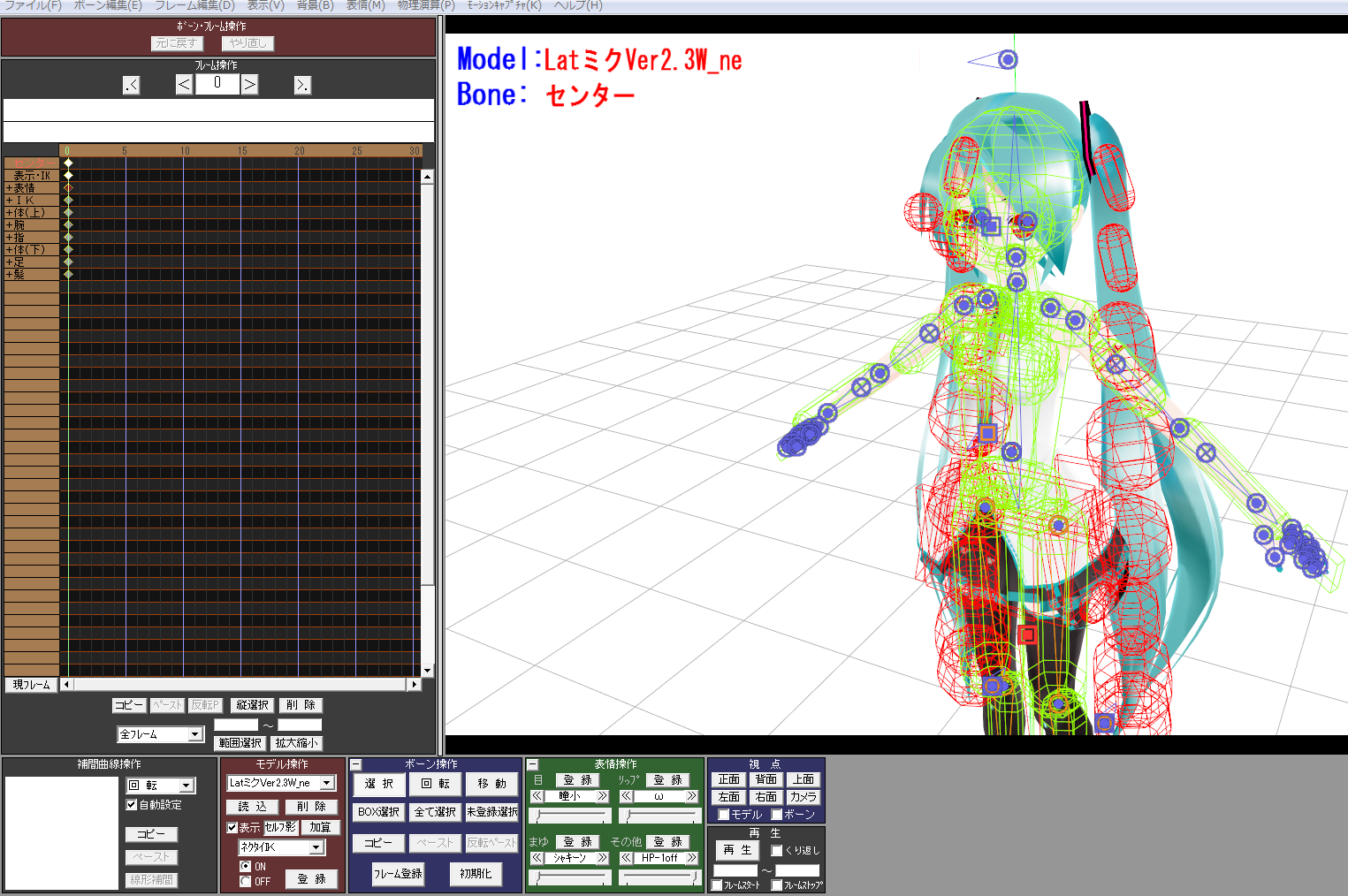Click the 加算 button
The height and width of the screenshot is (896, 1348).
320,827
